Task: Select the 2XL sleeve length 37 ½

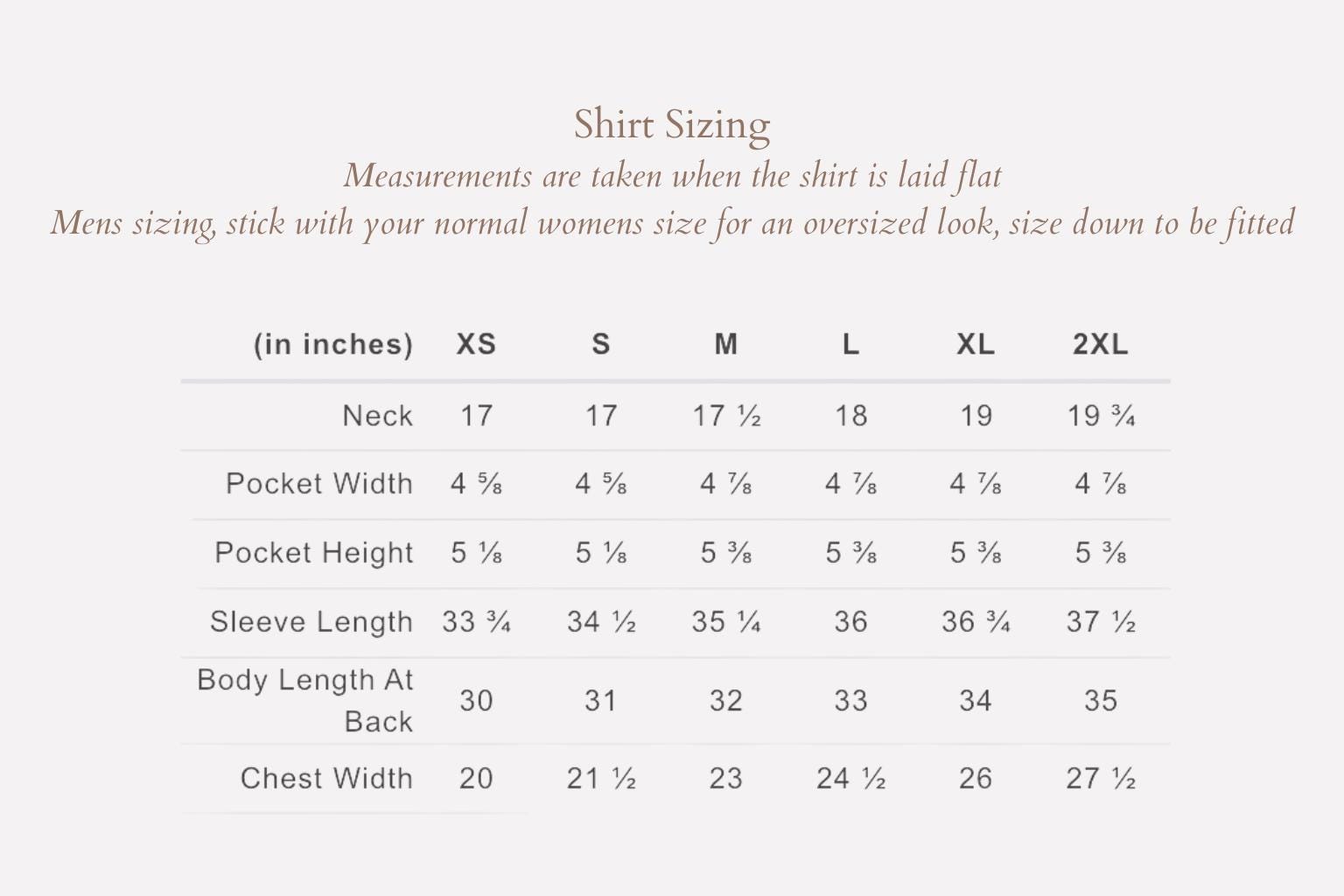Action: 1101,622
